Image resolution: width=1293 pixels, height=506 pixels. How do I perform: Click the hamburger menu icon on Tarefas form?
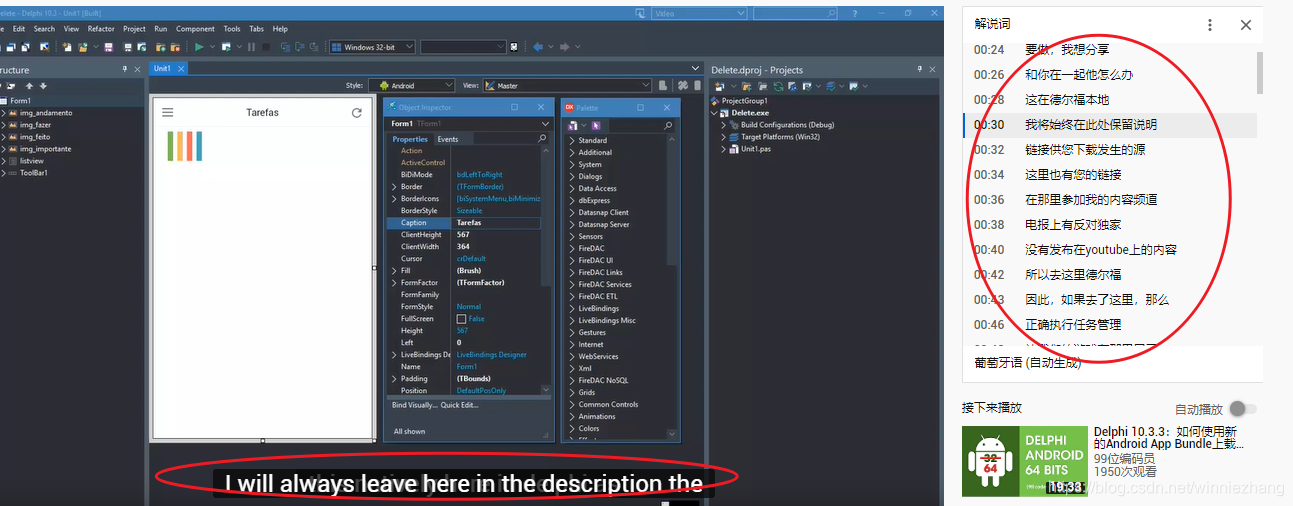pyautogui.click(x=167, y=113)
